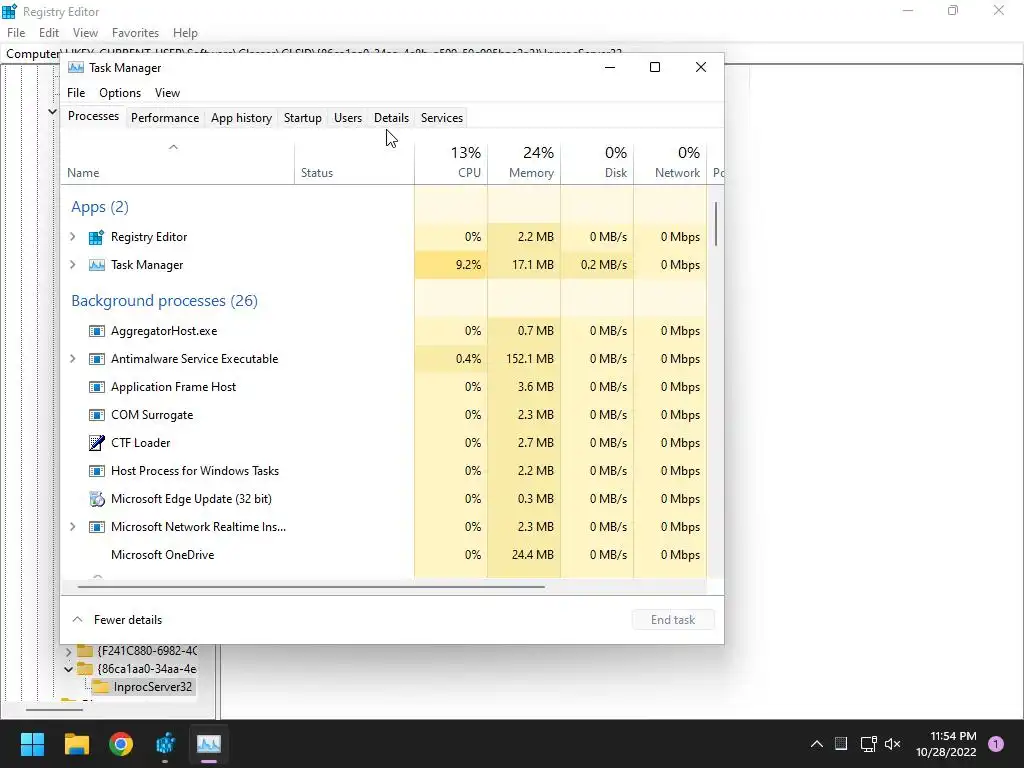Open the notification badge in tray
The height and width of the screenshot is (768, 1024).
tap(996, 743)
